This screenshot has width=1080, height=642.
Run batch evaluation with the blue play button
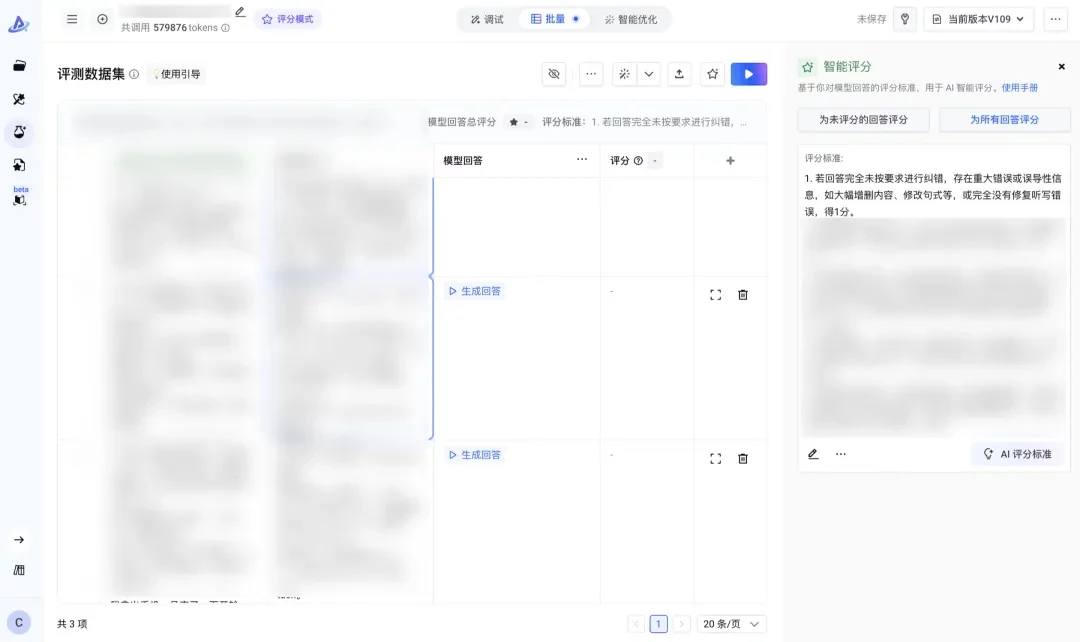coord(748,73)
